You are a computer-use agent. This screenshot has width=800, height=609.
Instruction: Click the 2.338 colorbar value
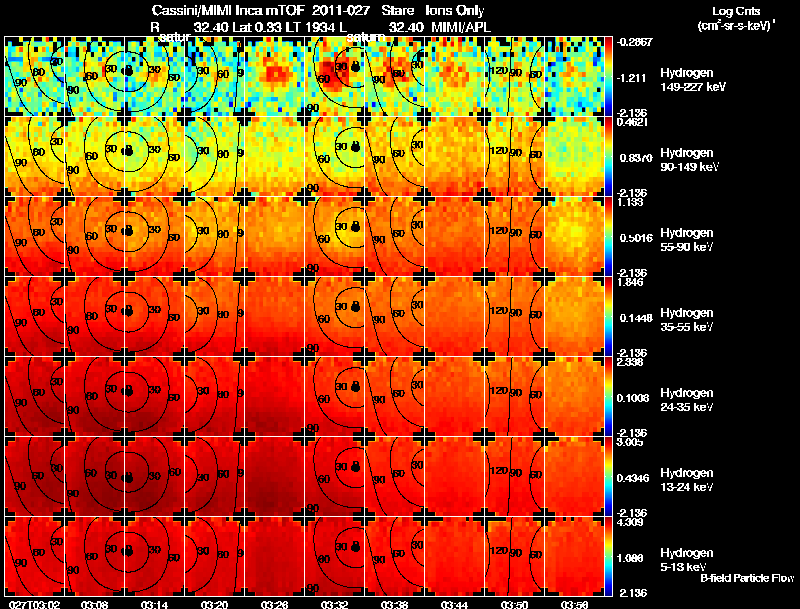tap(631, 362)
